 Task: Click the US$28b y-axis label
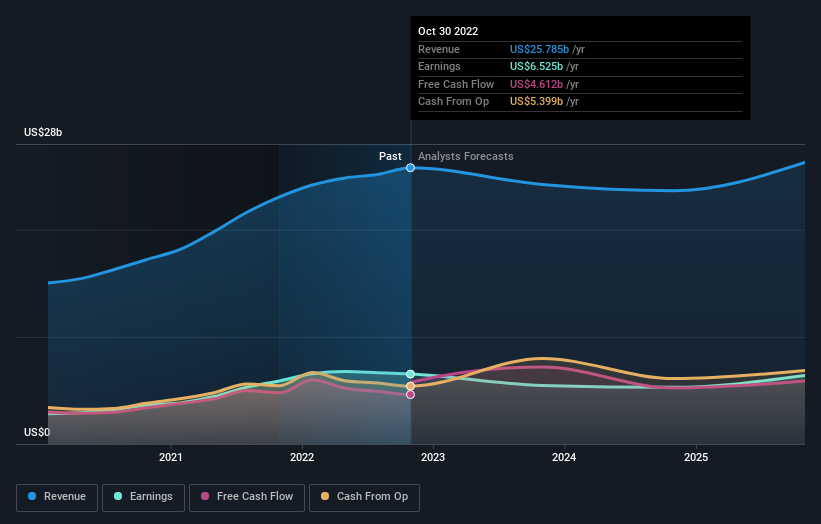[43, 132]
